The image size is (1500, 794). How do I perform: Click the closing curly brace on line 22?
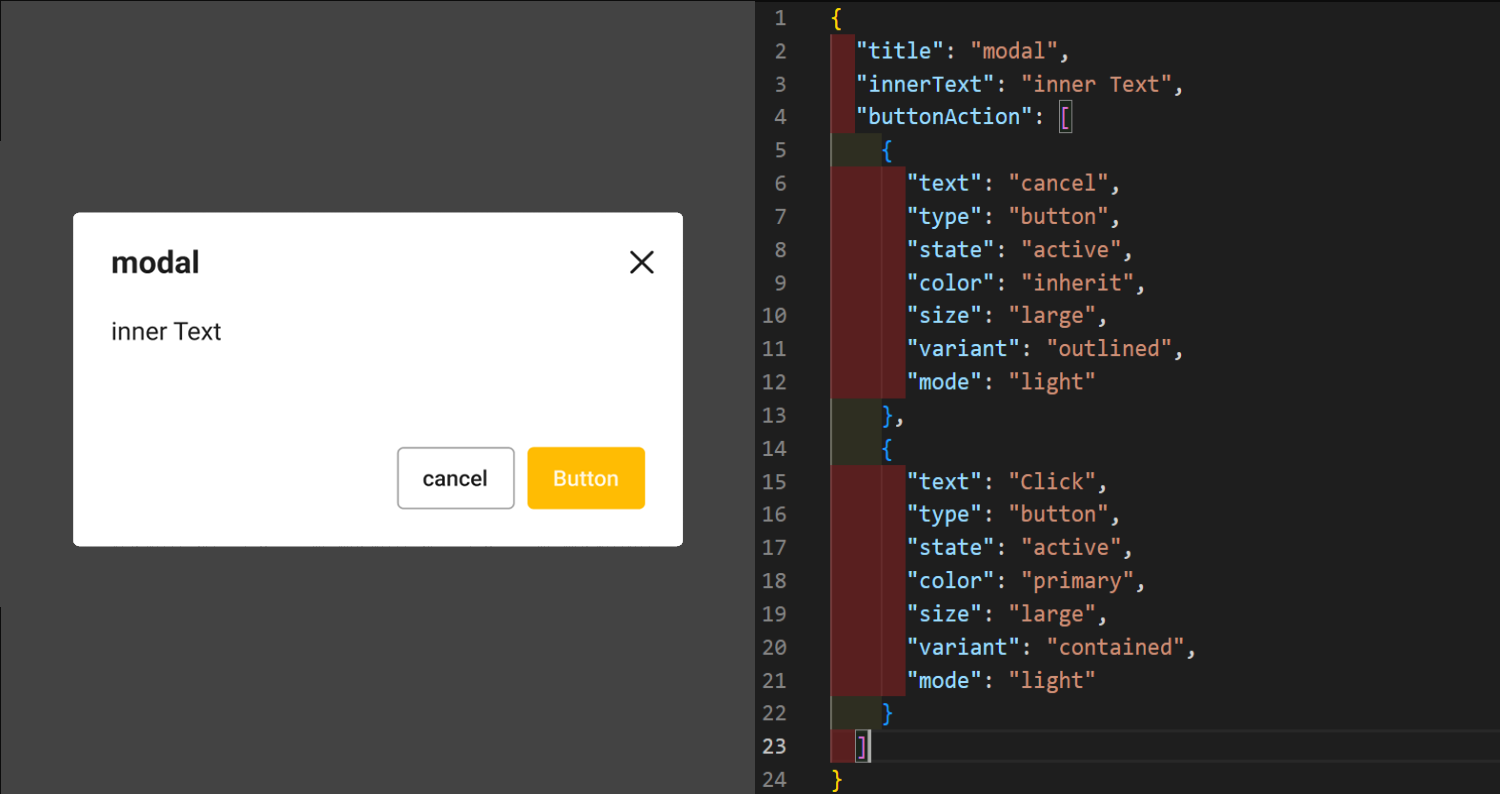(x=887, y=713)
